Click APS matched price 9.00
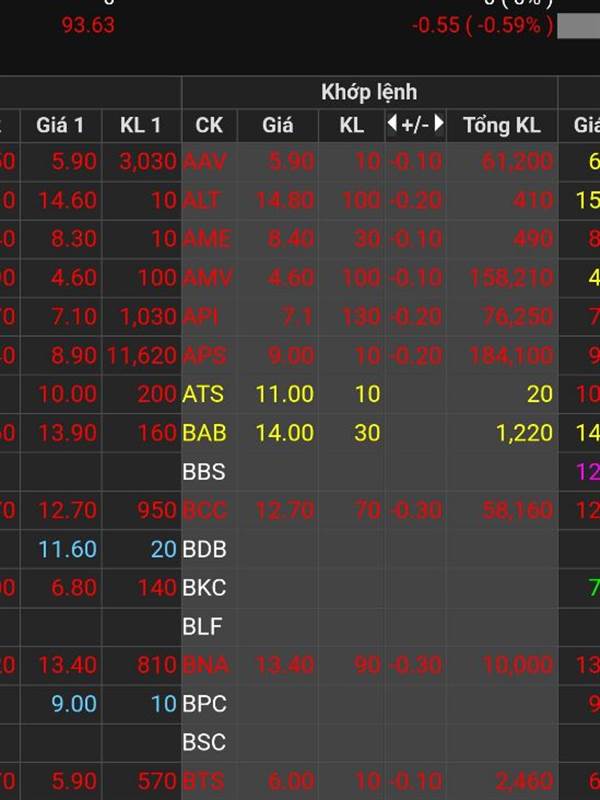Screen dimensions: 600x800 (x=291, y=356)
